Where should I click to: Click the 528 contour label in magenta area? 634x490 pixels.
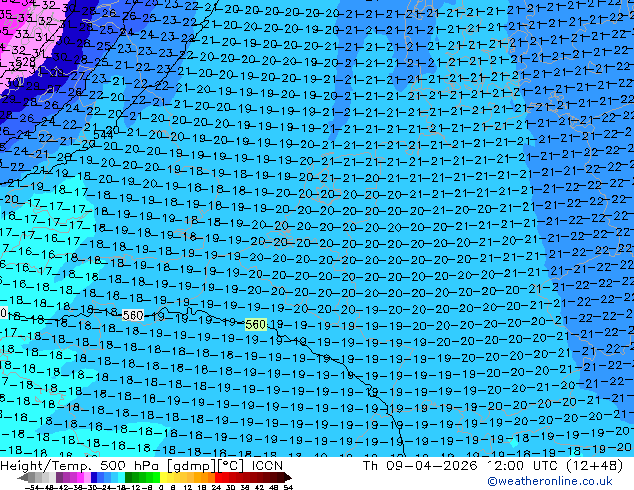pos(25,62)
